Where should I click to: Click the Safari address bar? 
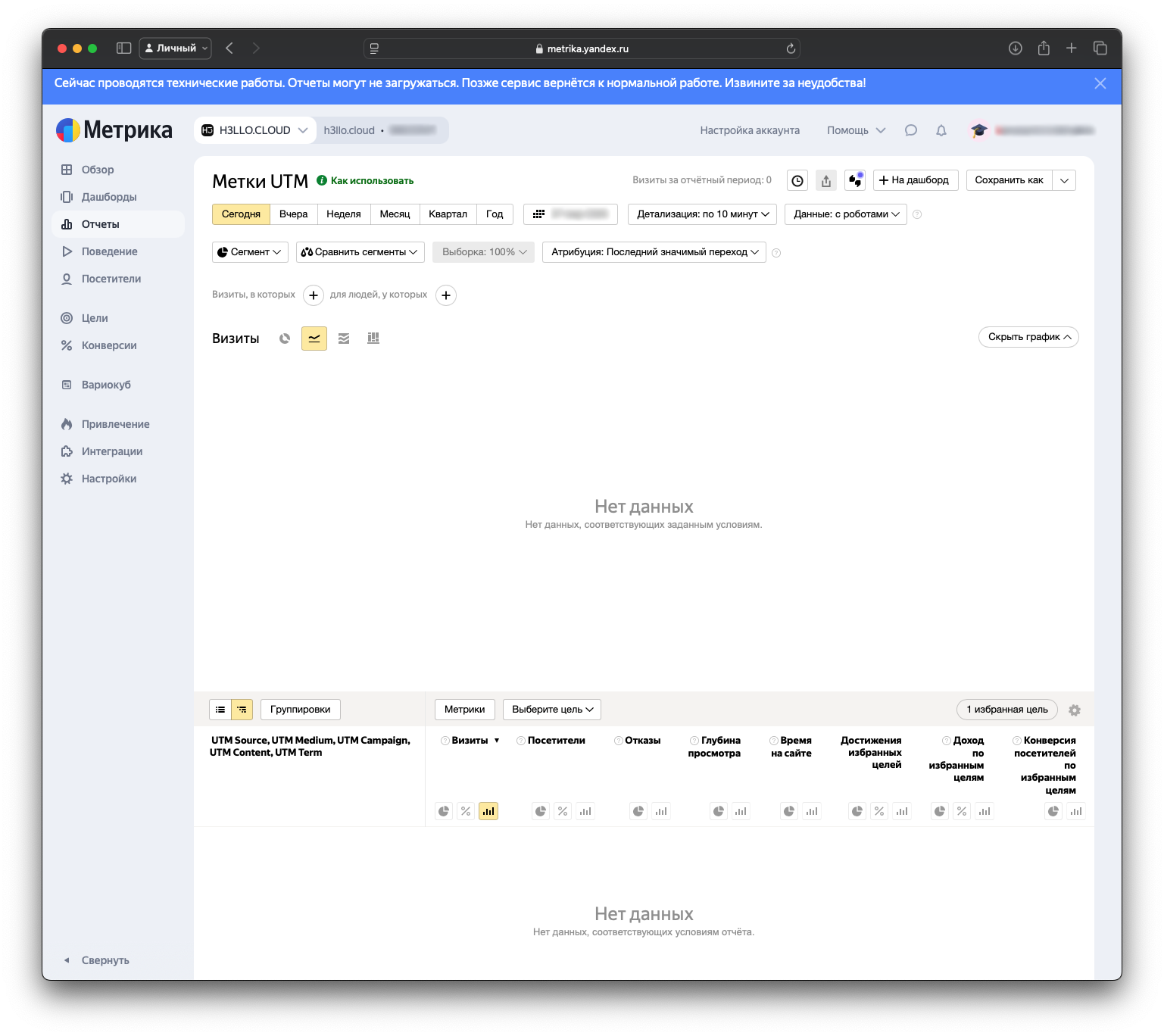tap(582, 48)
